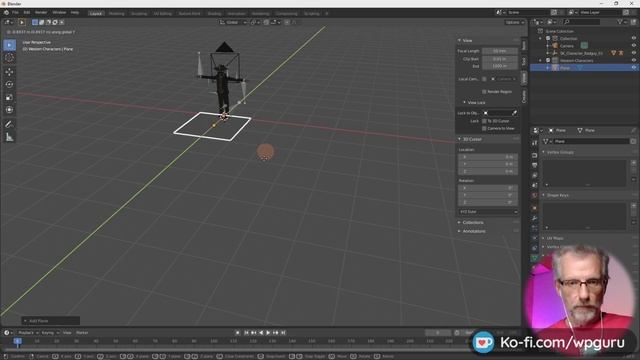Click the outliner search field
The width and height of the screenshot is (640, 360).
pos(582,22)
